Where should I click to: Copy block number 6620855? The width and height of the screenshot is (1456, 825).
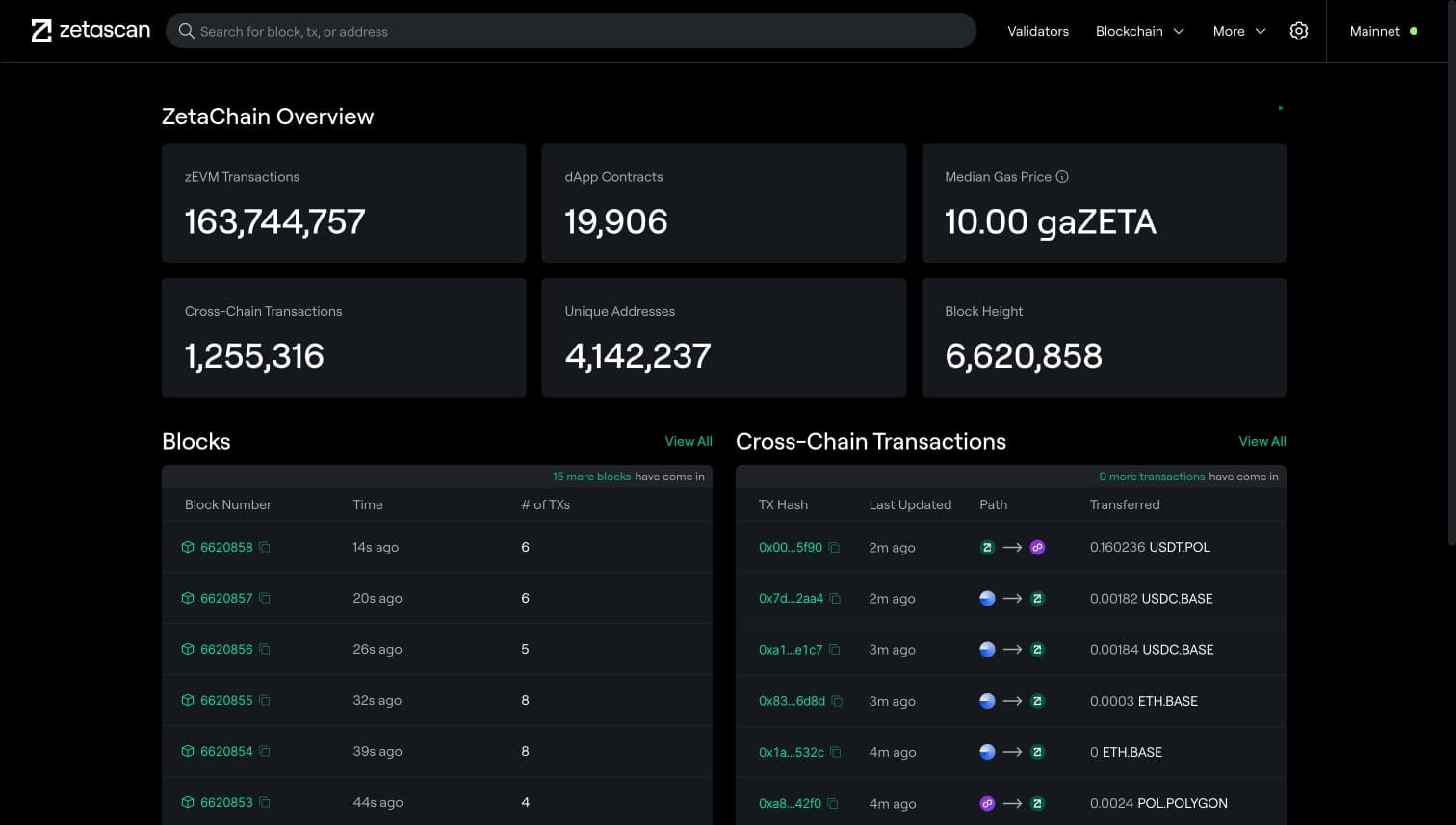265,700
